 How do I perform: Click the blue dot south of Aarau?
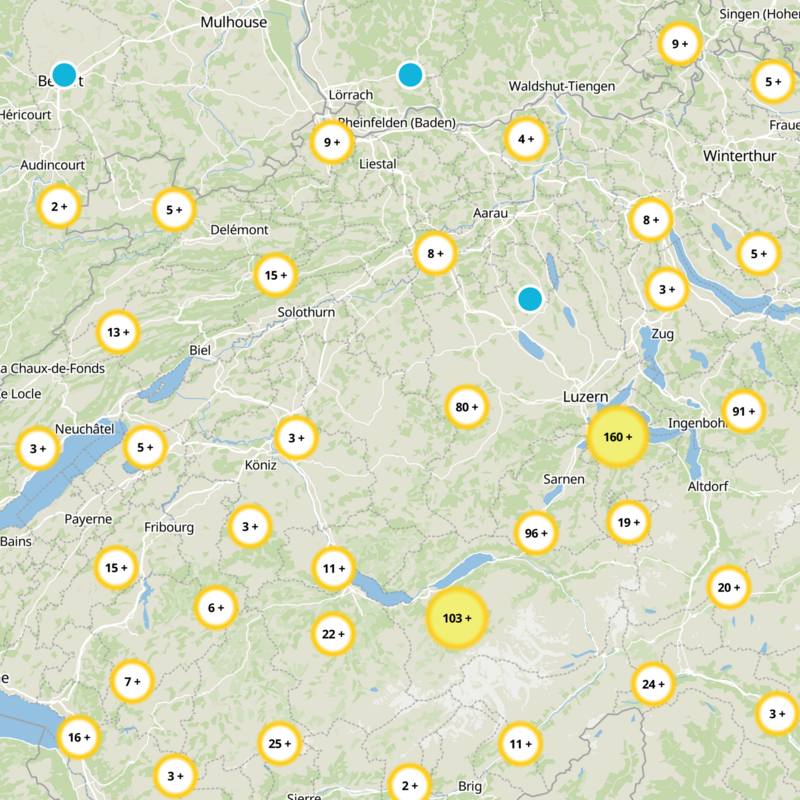(529, 298)
